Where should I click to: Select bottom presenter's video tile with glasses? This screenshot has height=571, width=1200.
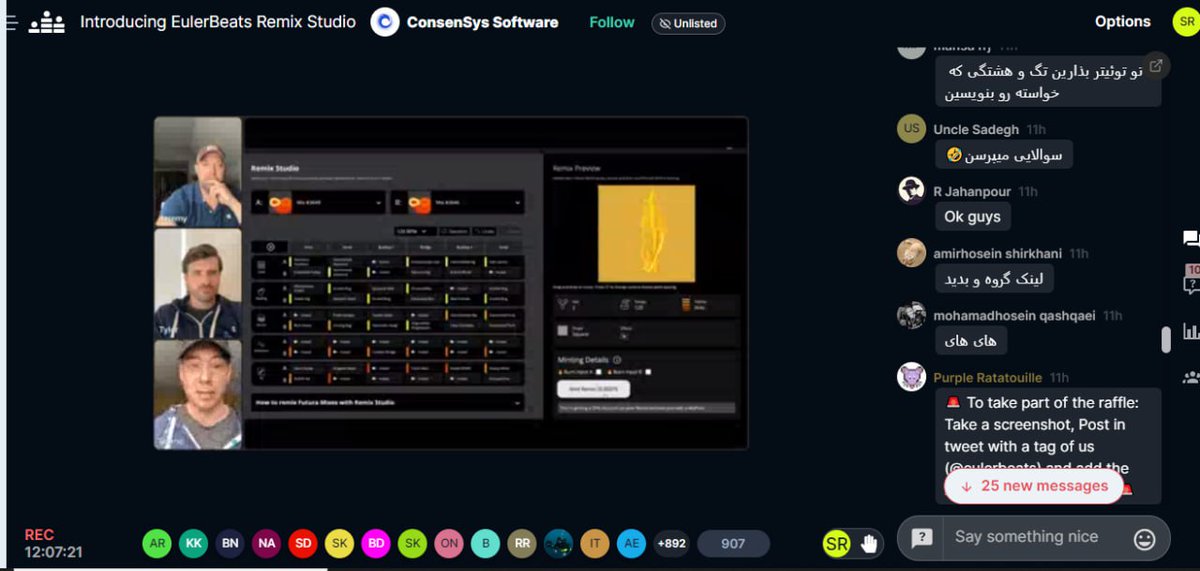pyautogui.click(x=198, y=394)
